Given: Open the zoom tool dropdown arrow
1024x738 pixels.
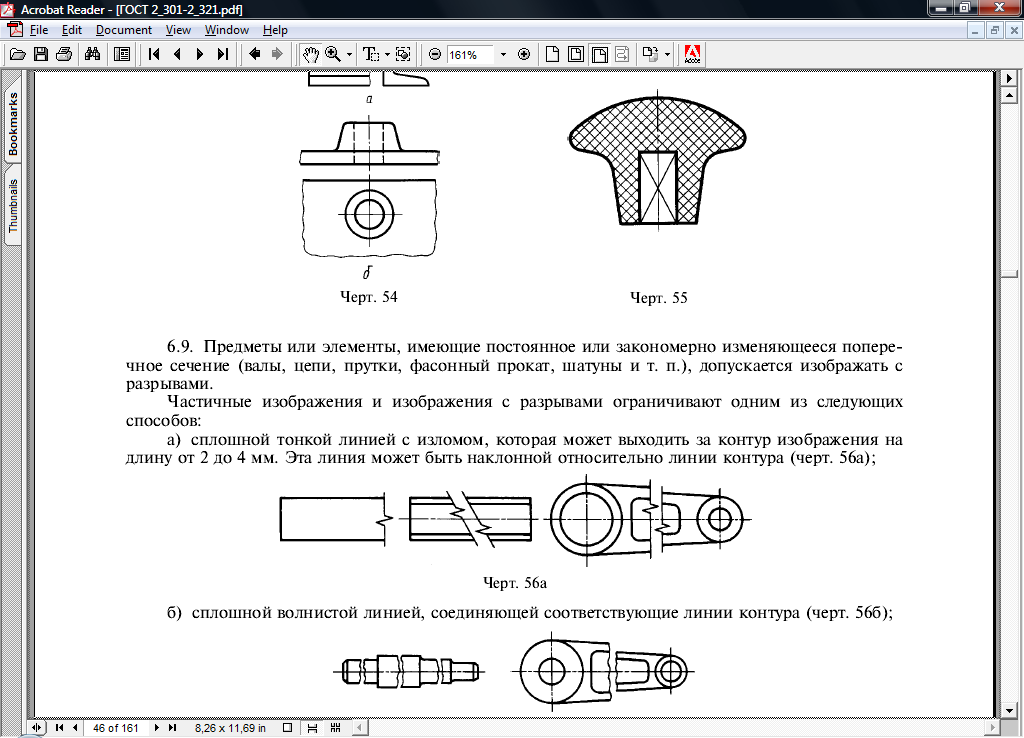Looking at the screenshot, I should [349, 55].
